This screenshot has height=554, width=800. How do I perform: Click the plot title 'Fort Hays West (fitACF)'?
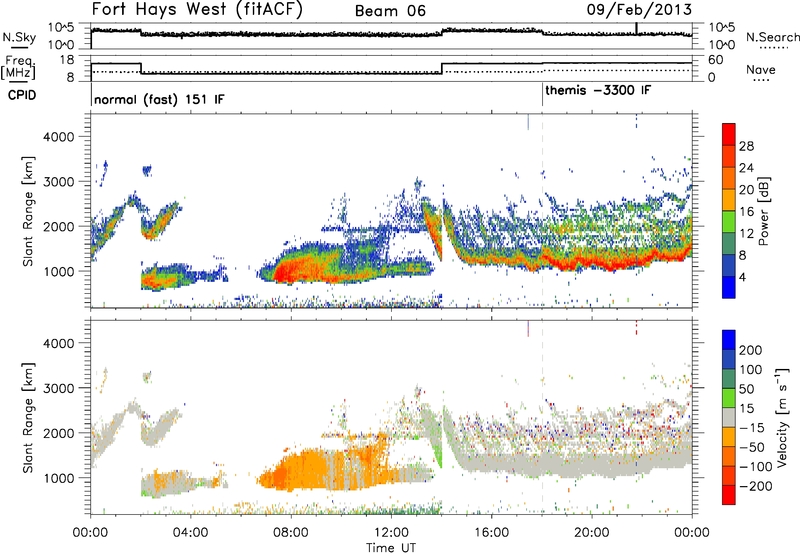click(x=197, y=10)
